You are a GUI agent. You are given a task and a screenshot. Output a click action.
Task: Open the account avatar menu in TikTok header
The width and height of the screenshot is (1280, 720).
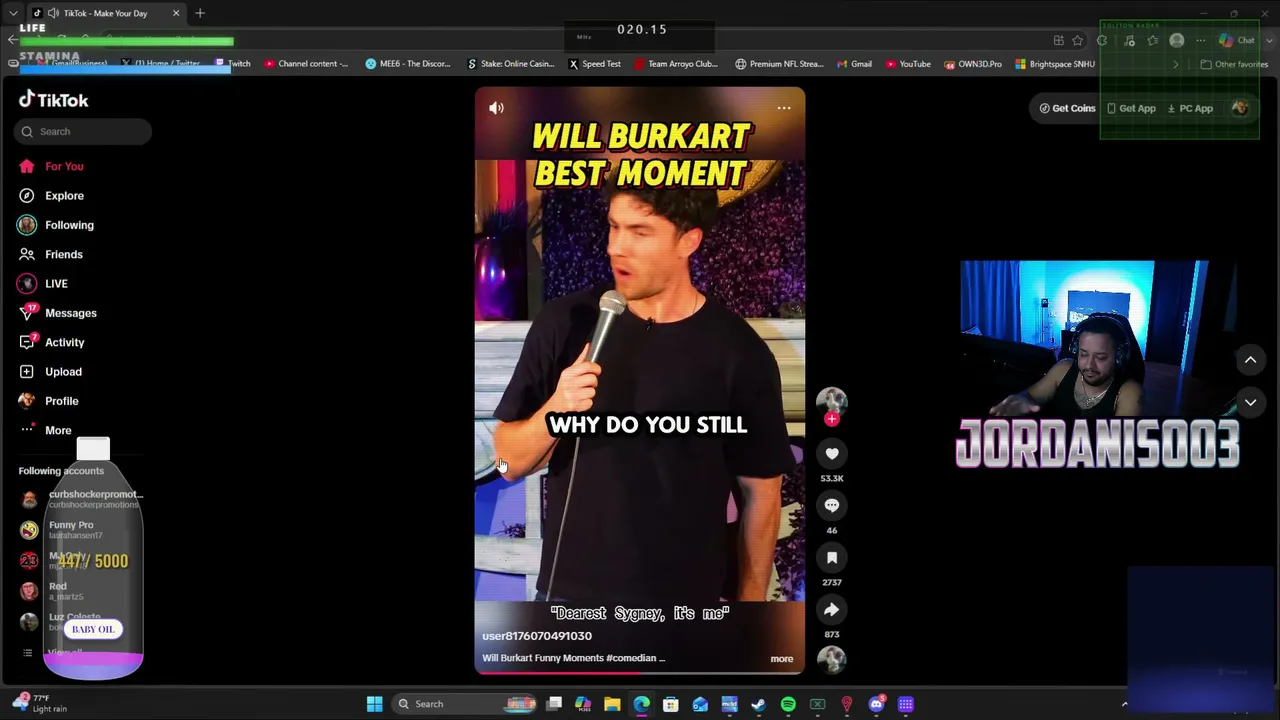pos(1240,108)
